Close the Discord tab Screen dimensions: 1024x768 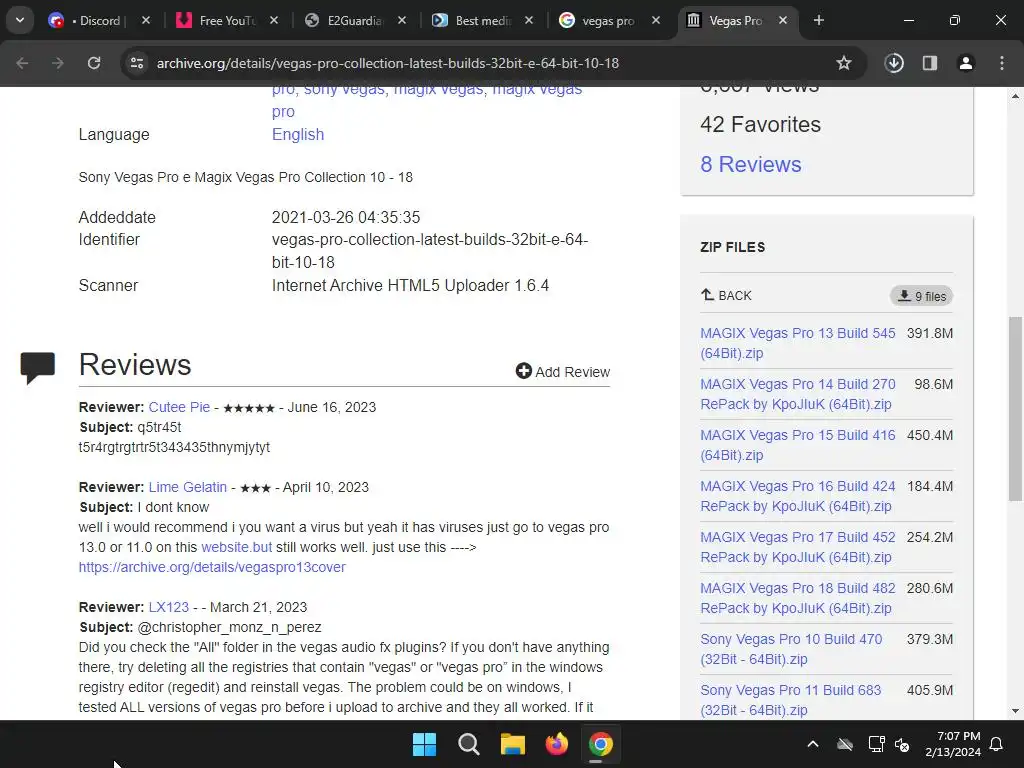pos(146,21)
